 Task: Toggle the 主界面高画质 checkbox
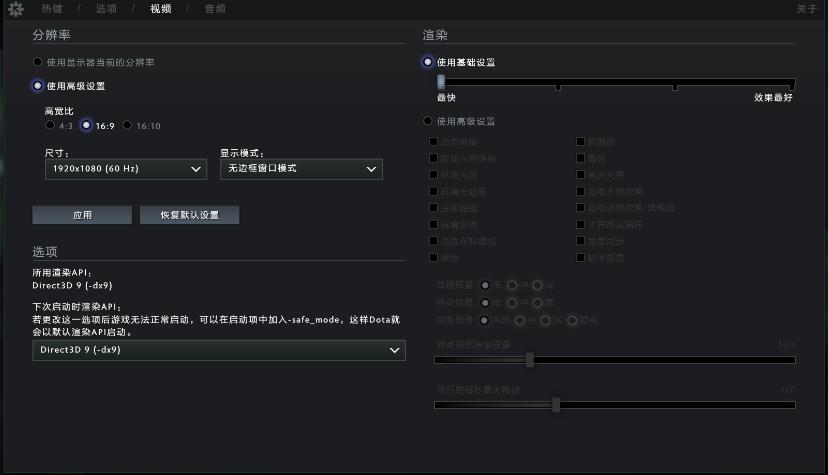(x=580, y=224)
